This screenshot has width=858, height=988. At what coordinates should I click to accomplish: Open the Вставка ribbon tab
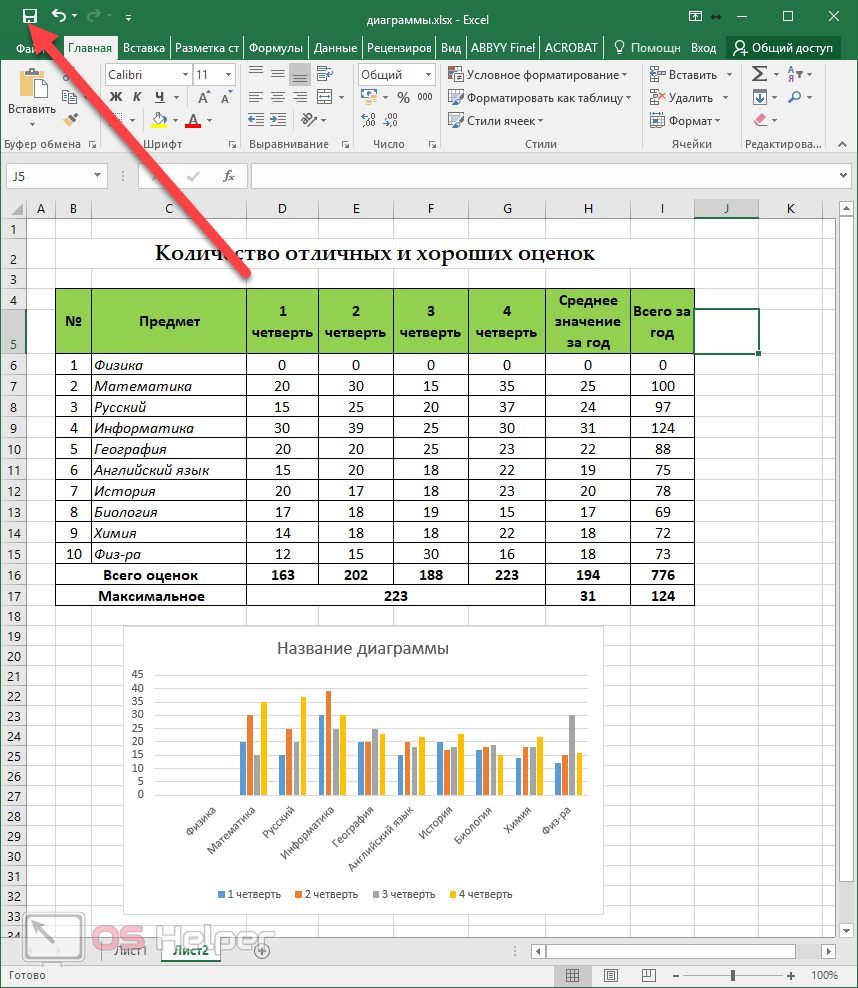pos(144,47)
